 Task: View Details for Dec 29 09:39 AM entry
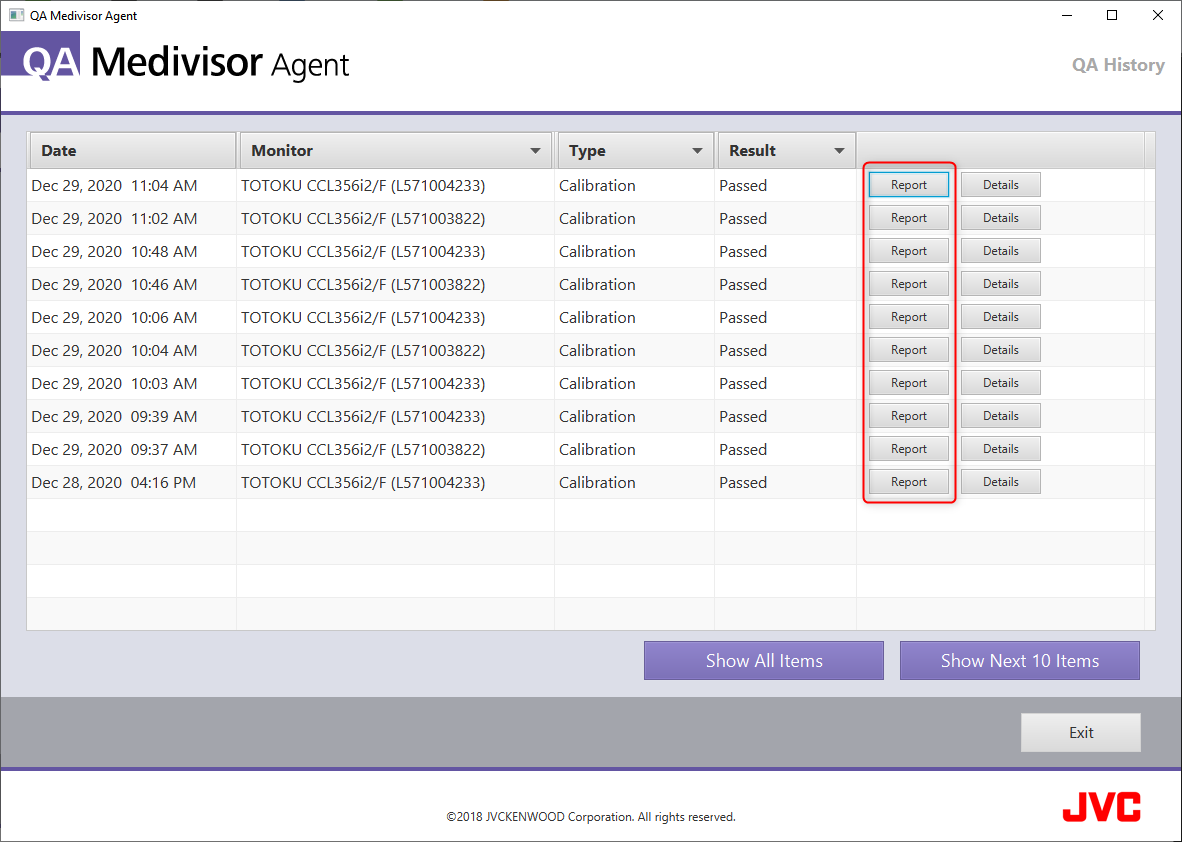(x=1000, y=416)
